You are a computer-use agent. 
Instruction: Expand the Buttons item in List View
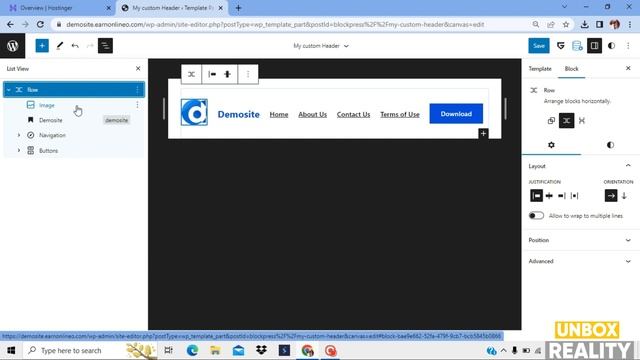(18, 151)
